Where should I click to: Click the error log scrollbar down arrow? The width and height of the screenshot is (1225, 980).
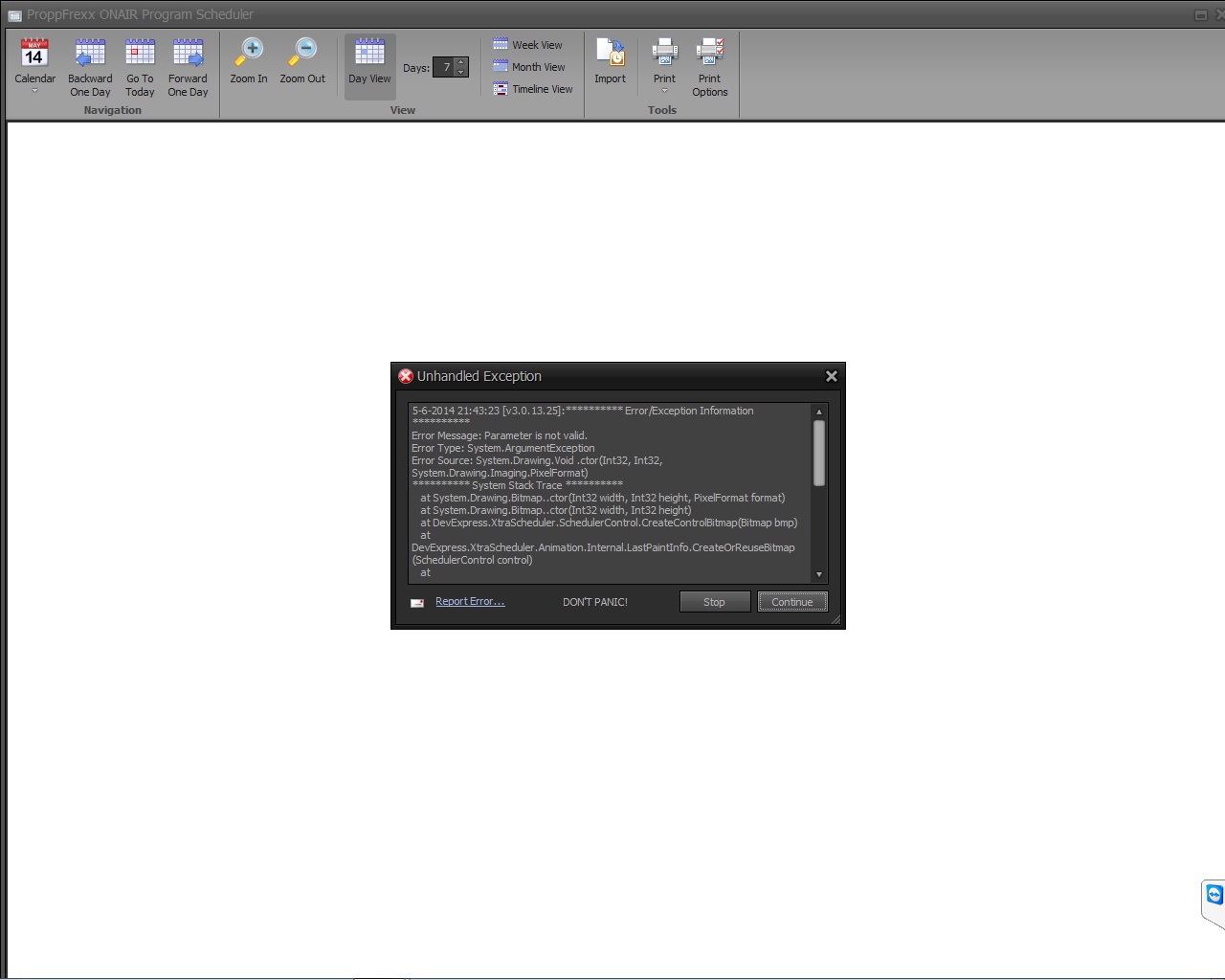tap(819, 574)
